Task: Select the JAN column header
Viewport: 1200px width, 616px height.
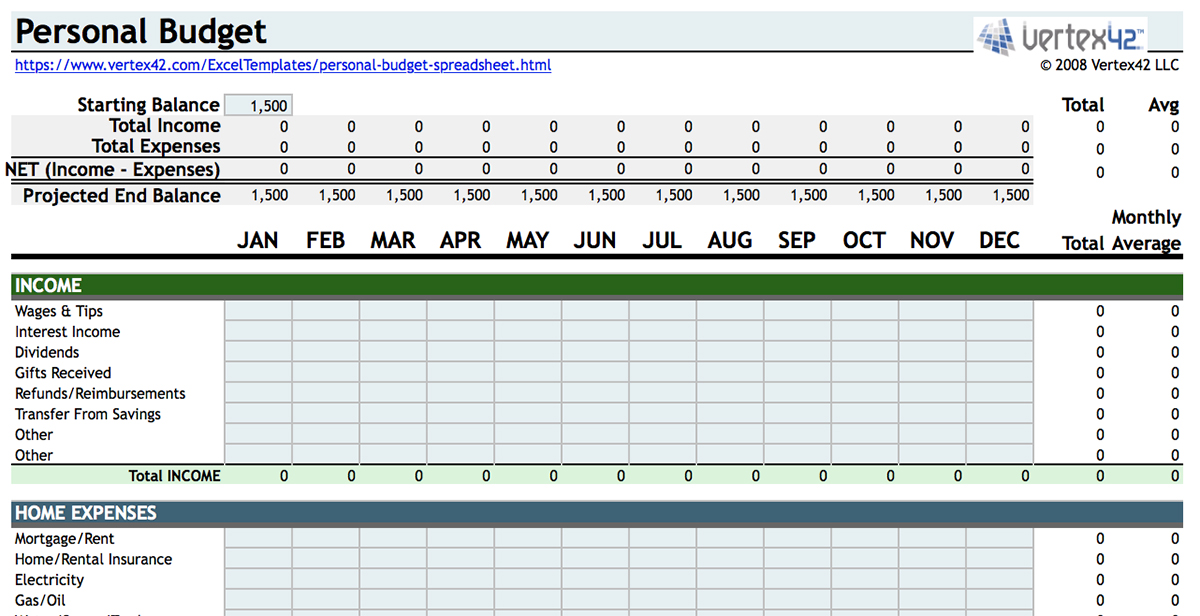Action: click(x=258, y=240)
